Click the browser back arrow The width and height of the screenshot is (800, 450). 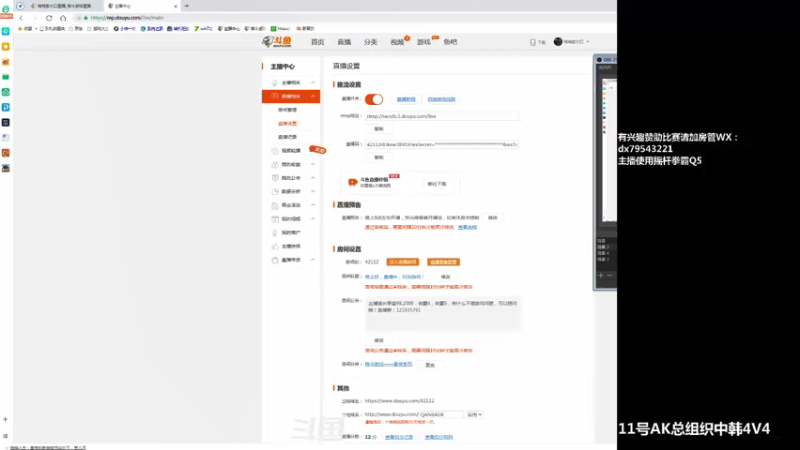point(21,18)
